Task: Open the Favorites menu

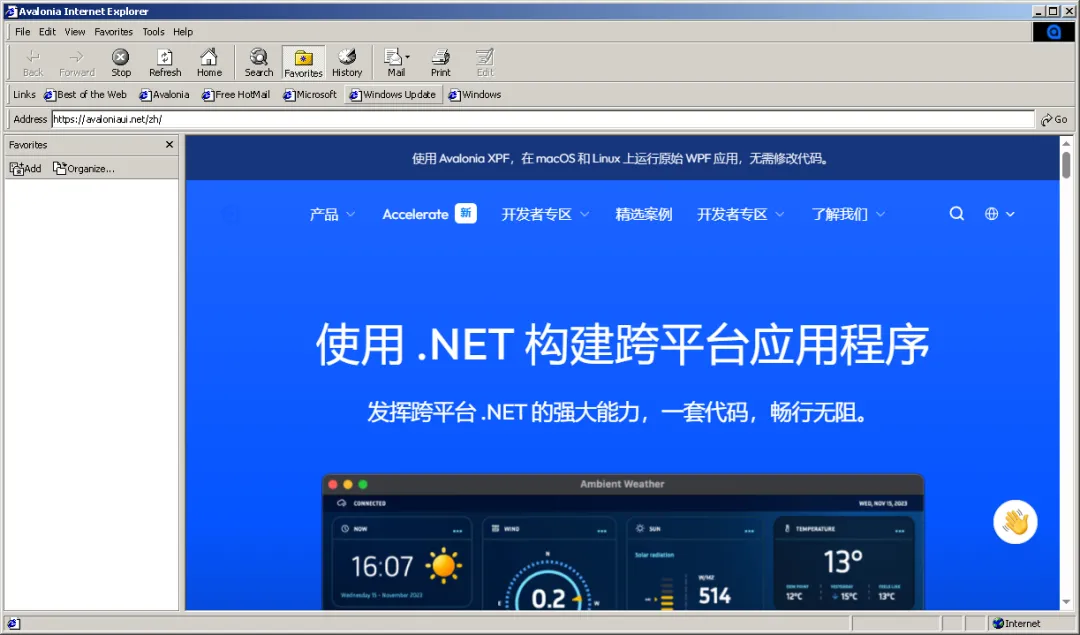Action: [x=113, y=31]
